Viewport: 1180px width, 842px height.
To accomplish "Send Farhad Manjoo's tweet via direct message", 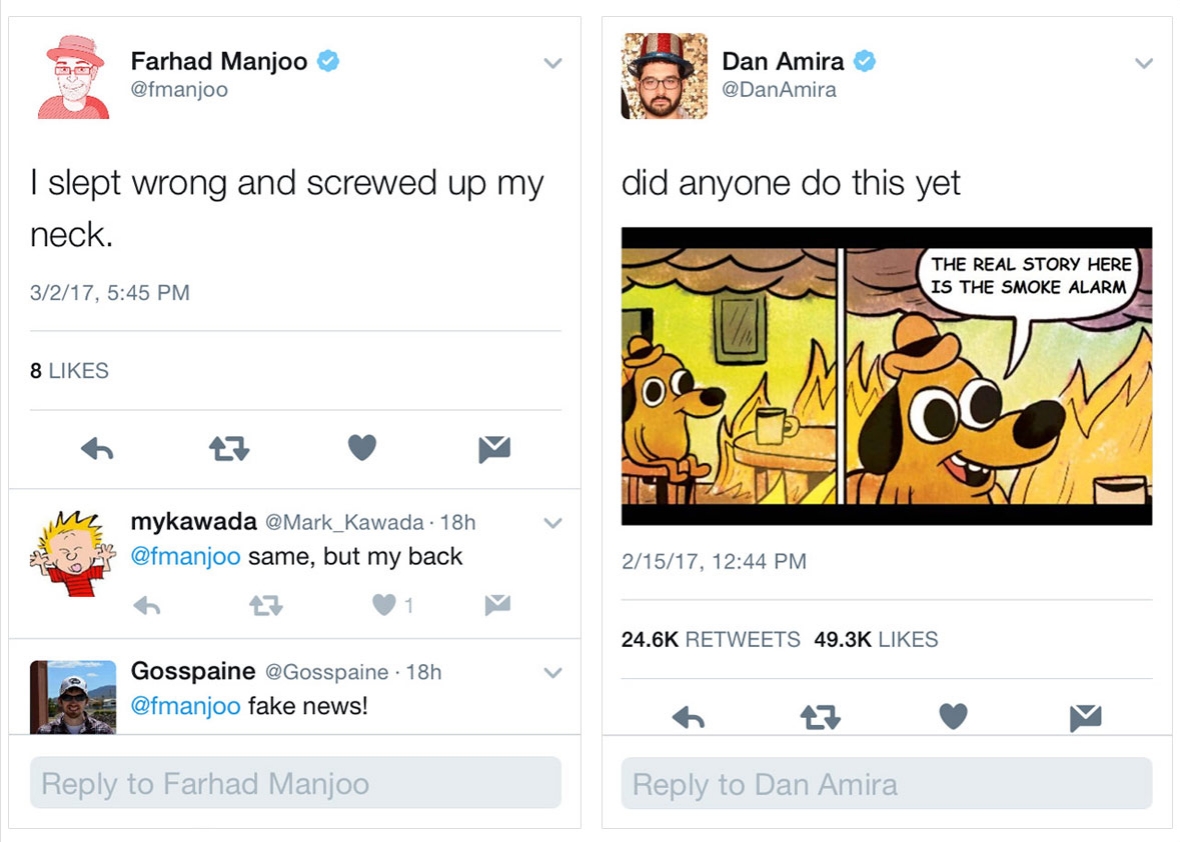I will point(494,450).
